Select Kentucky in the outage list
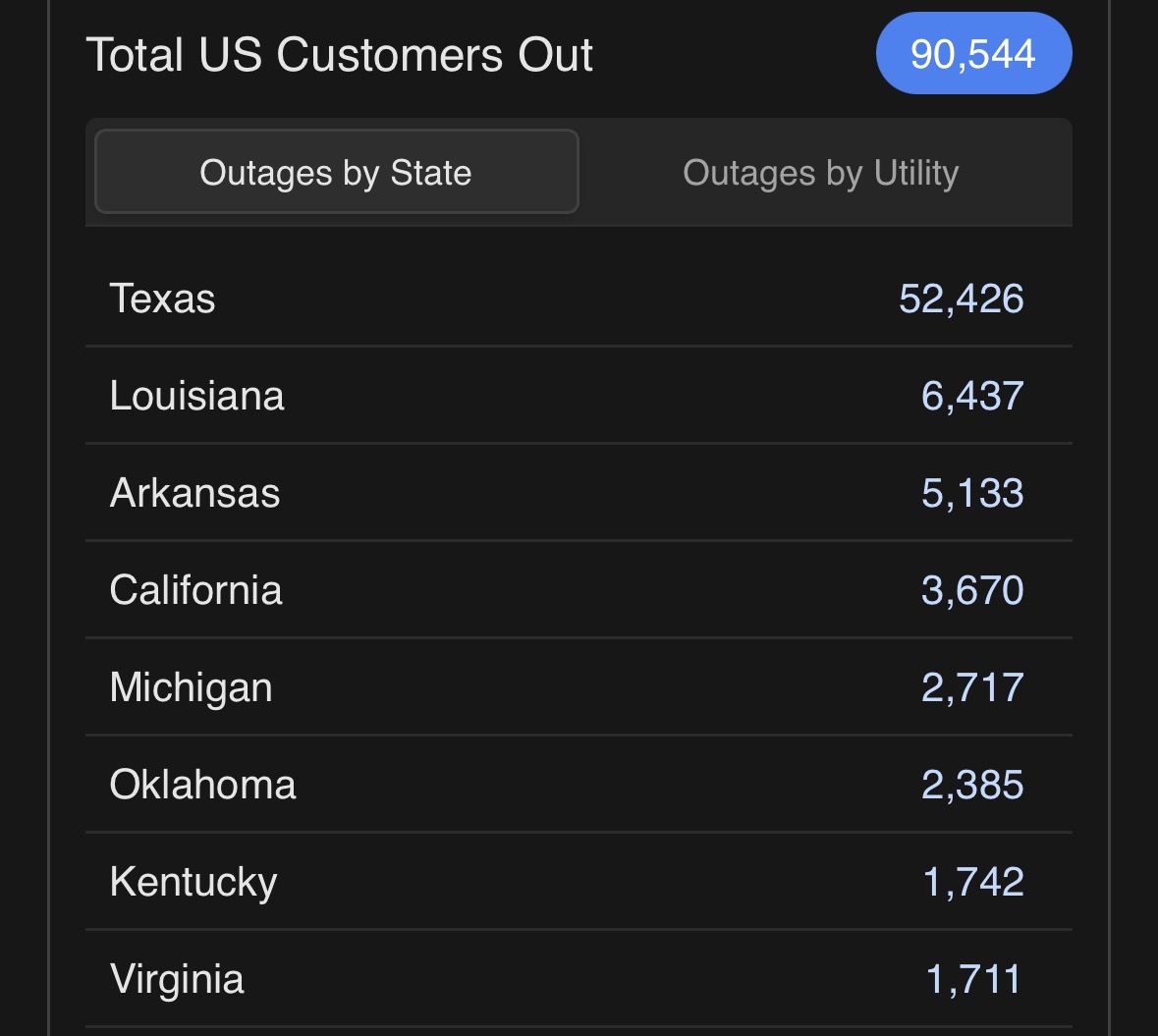1158x1036 pixels. (x=193, y=882)
